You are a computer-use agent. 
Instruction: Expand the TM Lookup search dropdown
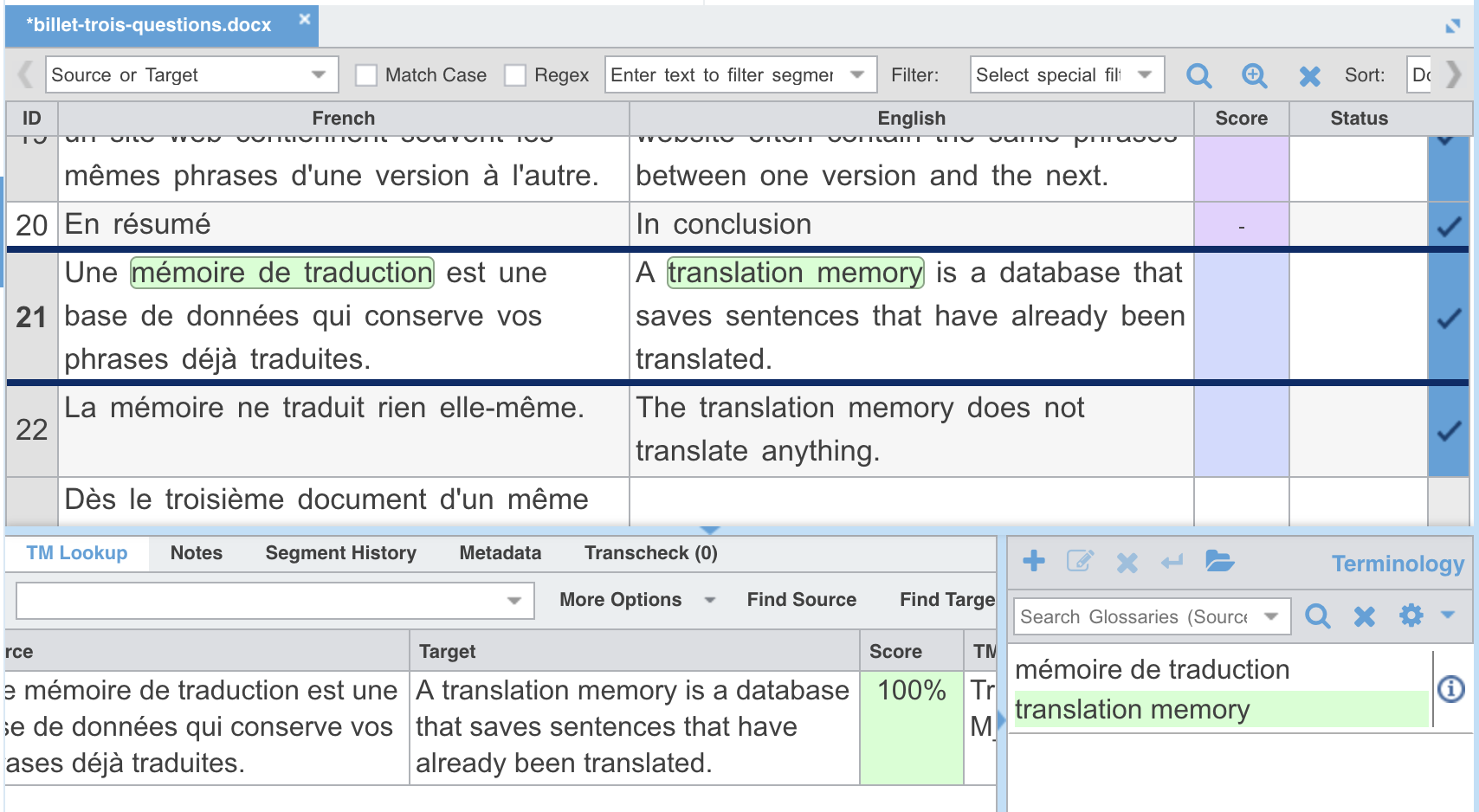click(513, 600)
